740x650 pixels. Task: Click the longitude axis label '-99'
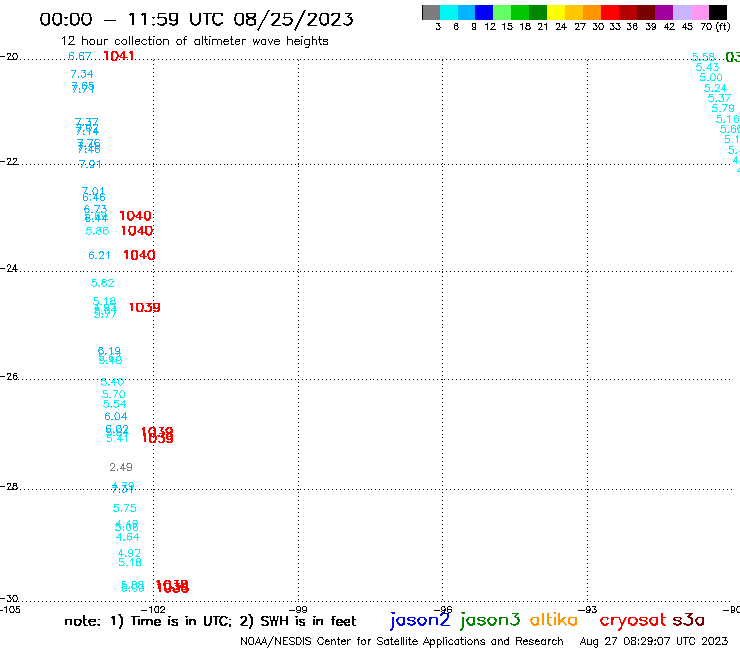[298, 609]
